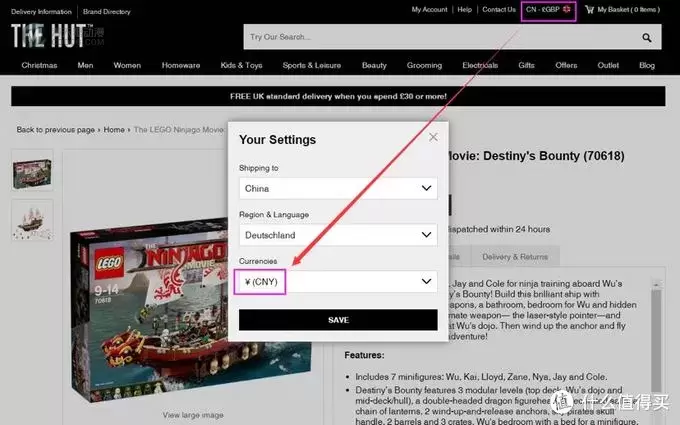Switch to Delivery & Returns tab
The height and width of the screenshot is (425, 680).
(515, 257)
